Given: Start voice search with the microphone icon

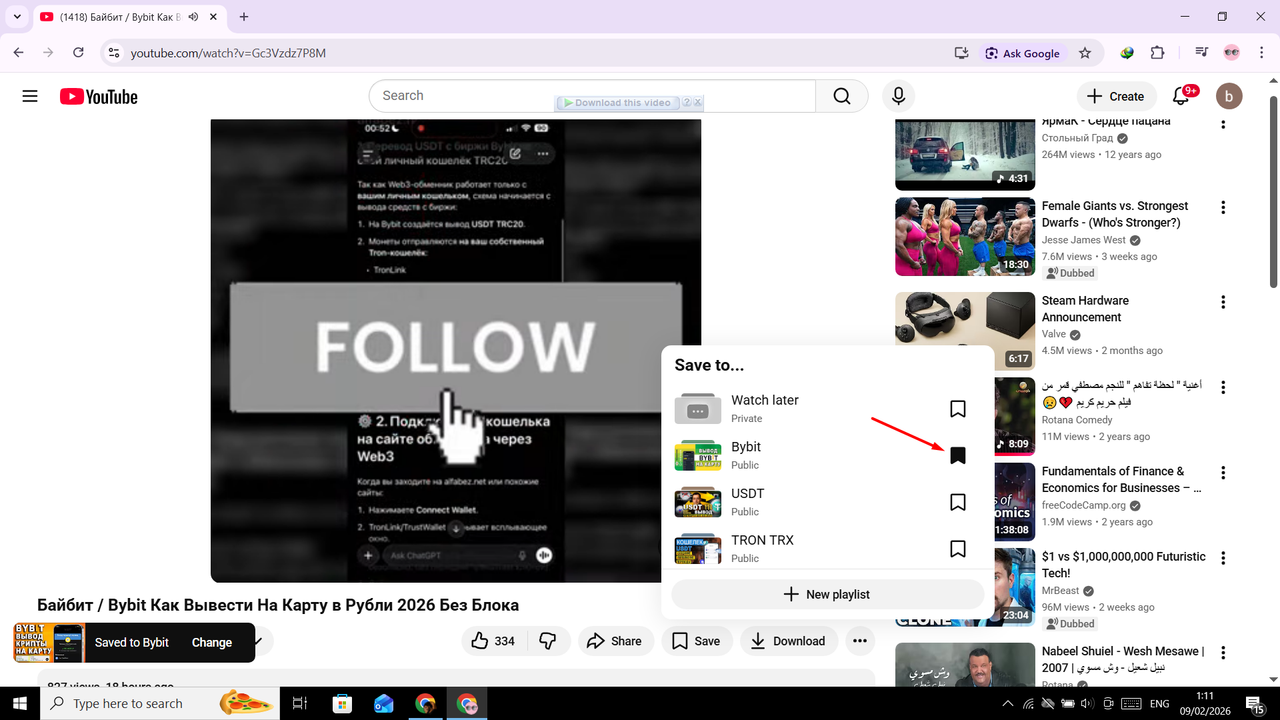Looking at the screenshot, I should [x=898, y=96].
